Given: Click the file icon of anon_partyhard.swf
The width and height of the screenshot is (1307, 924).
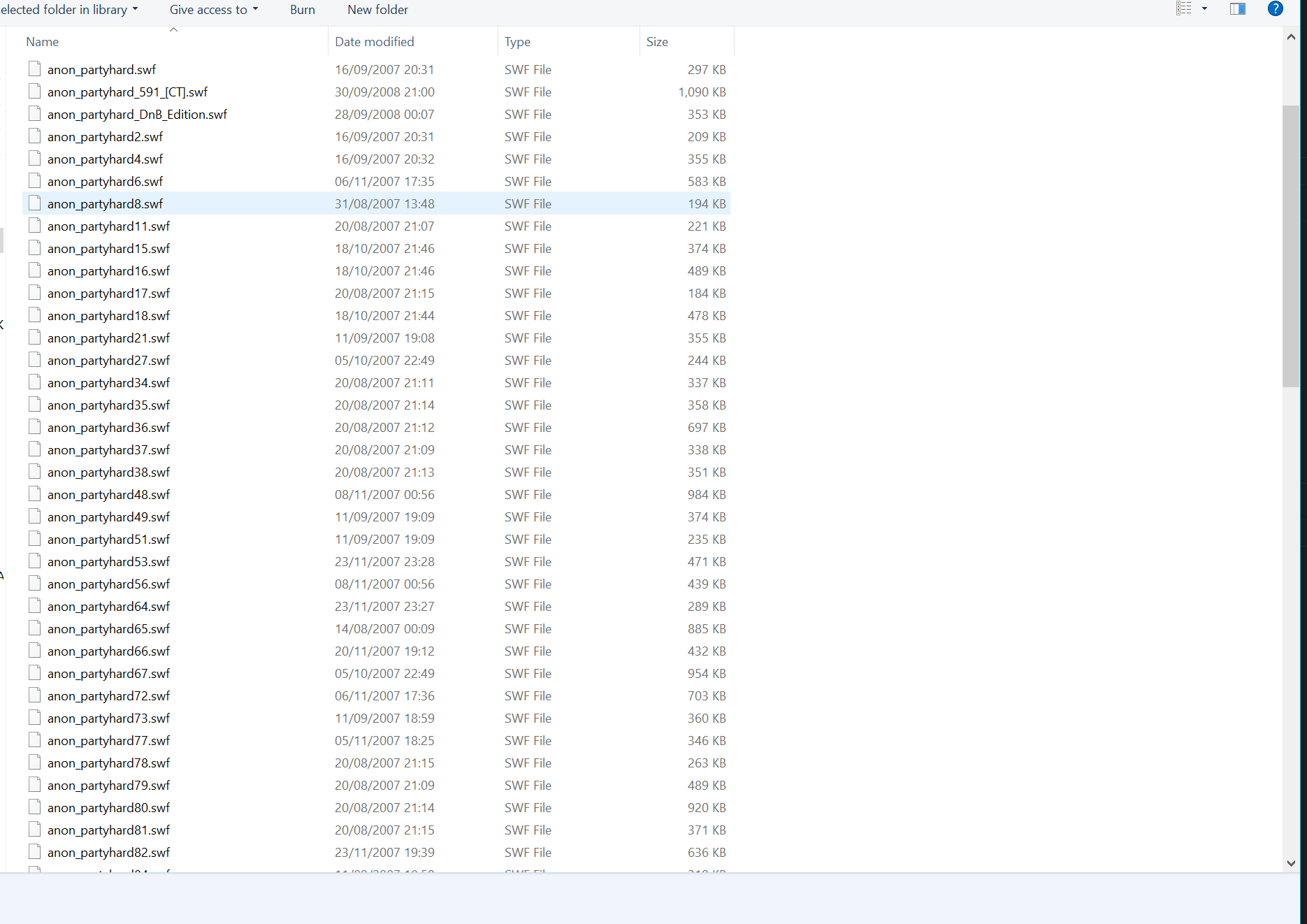Looking at the screenshot, I should tap(34, 68).
